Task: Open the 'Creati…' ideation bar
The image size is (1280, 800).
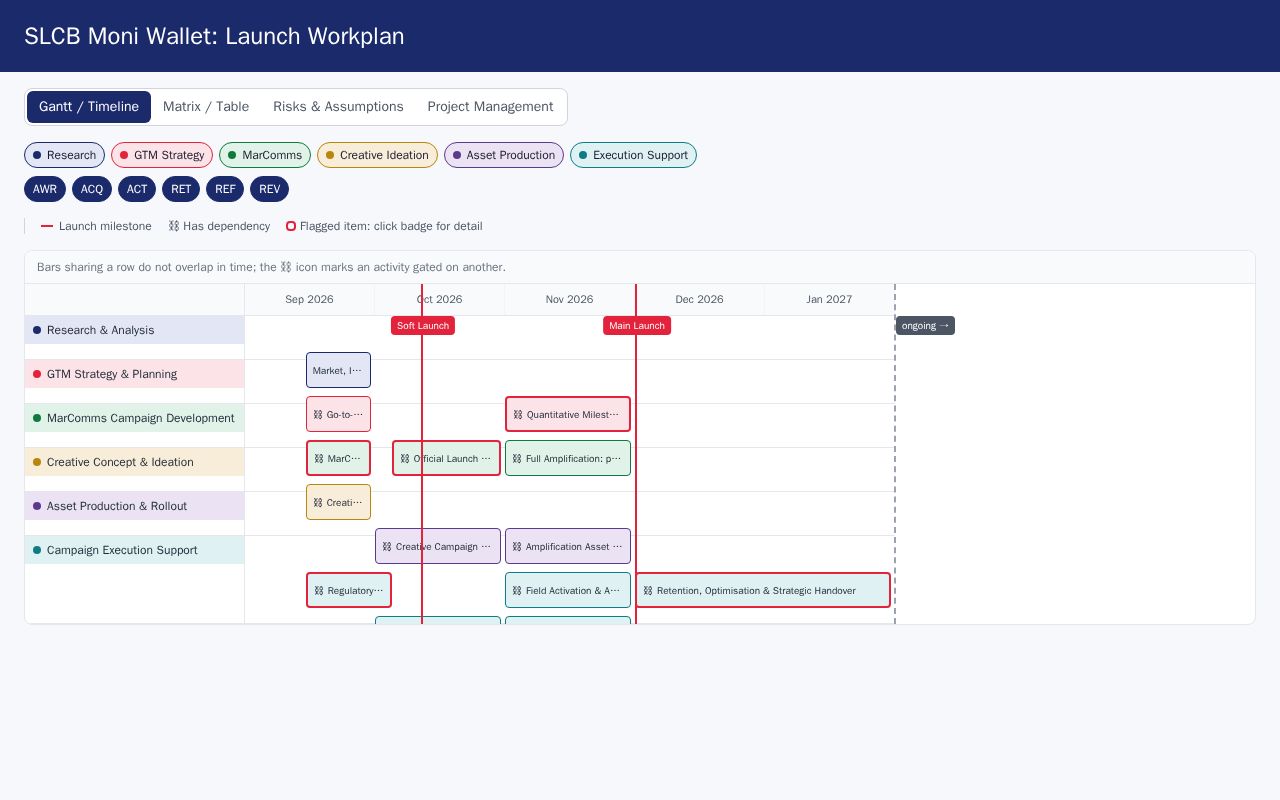Action: tap(338, 502)
